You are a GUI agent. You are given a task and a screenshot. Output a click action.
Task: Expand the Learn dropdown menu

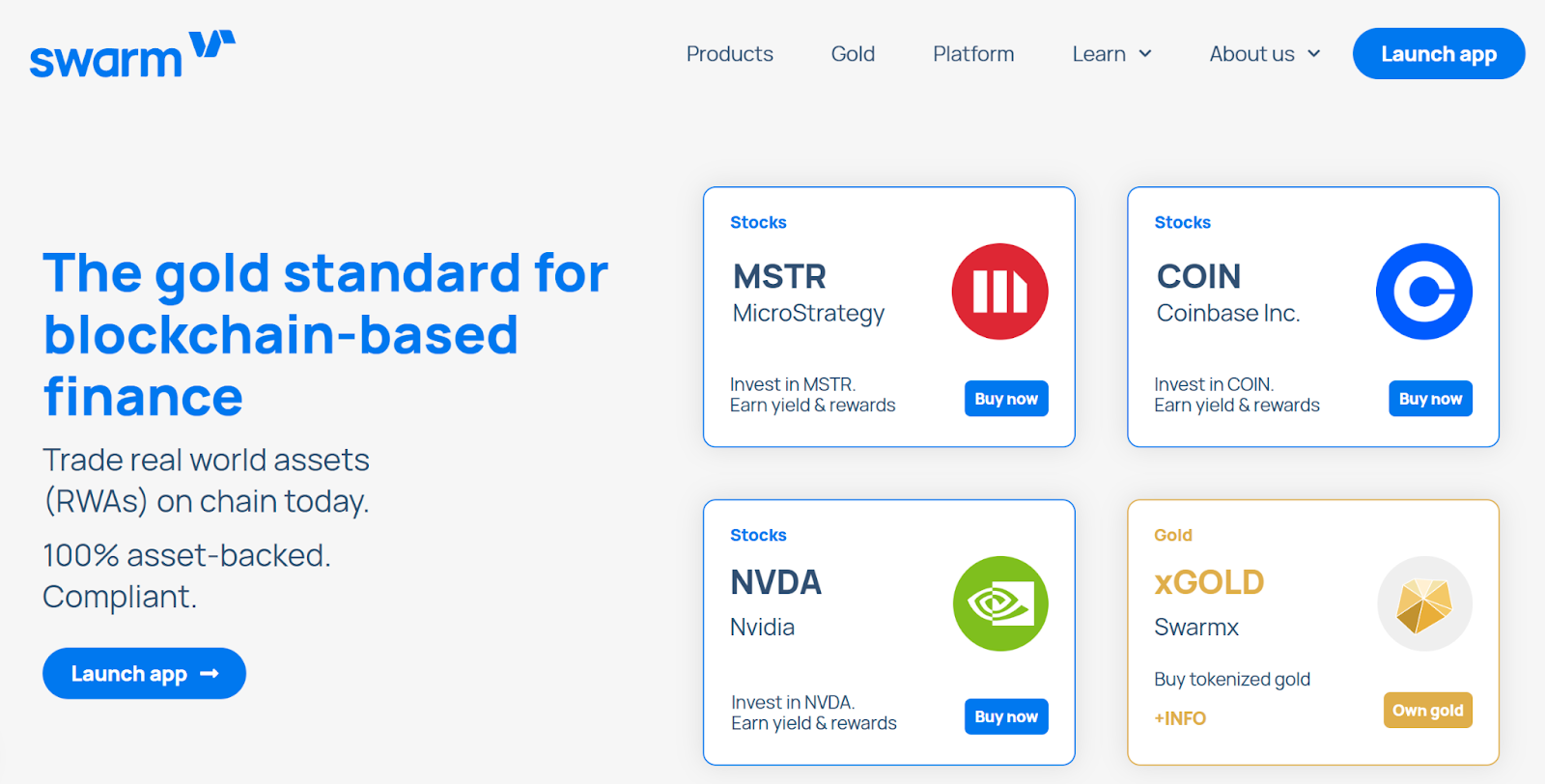pos(1111,54)
